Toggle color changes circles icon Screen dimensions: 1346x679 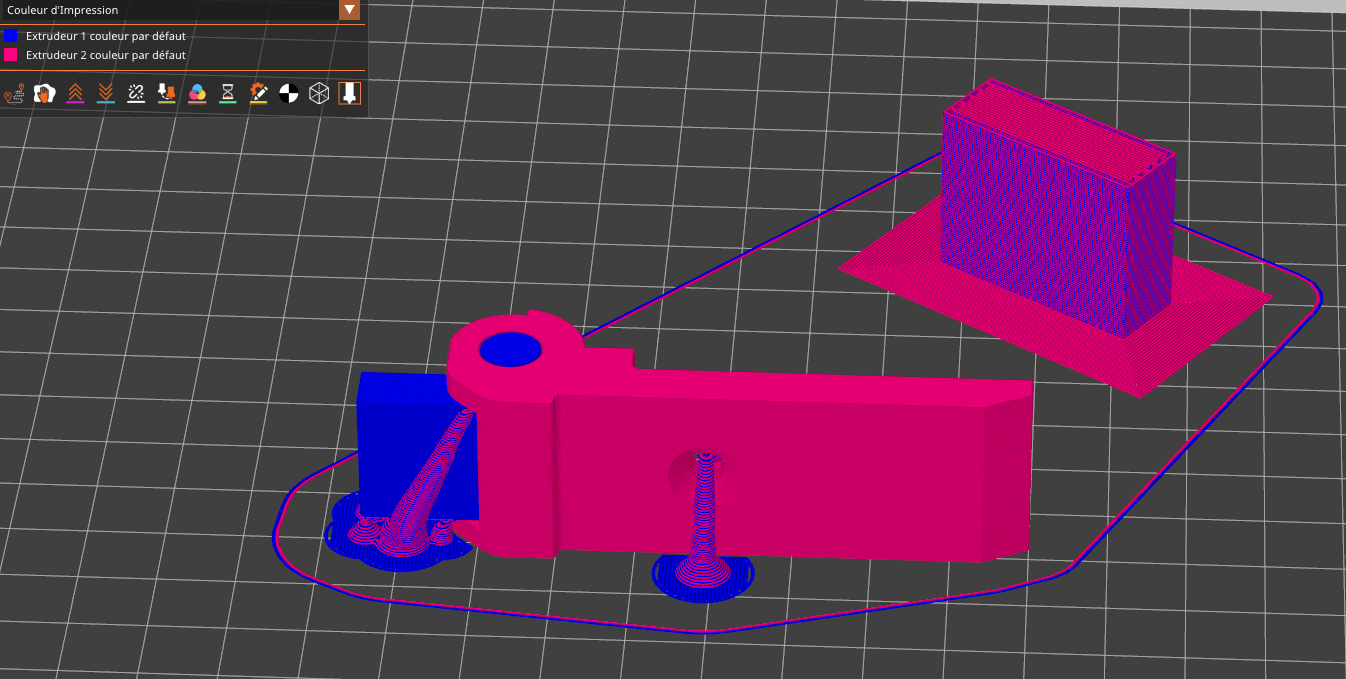coord(197,94)
